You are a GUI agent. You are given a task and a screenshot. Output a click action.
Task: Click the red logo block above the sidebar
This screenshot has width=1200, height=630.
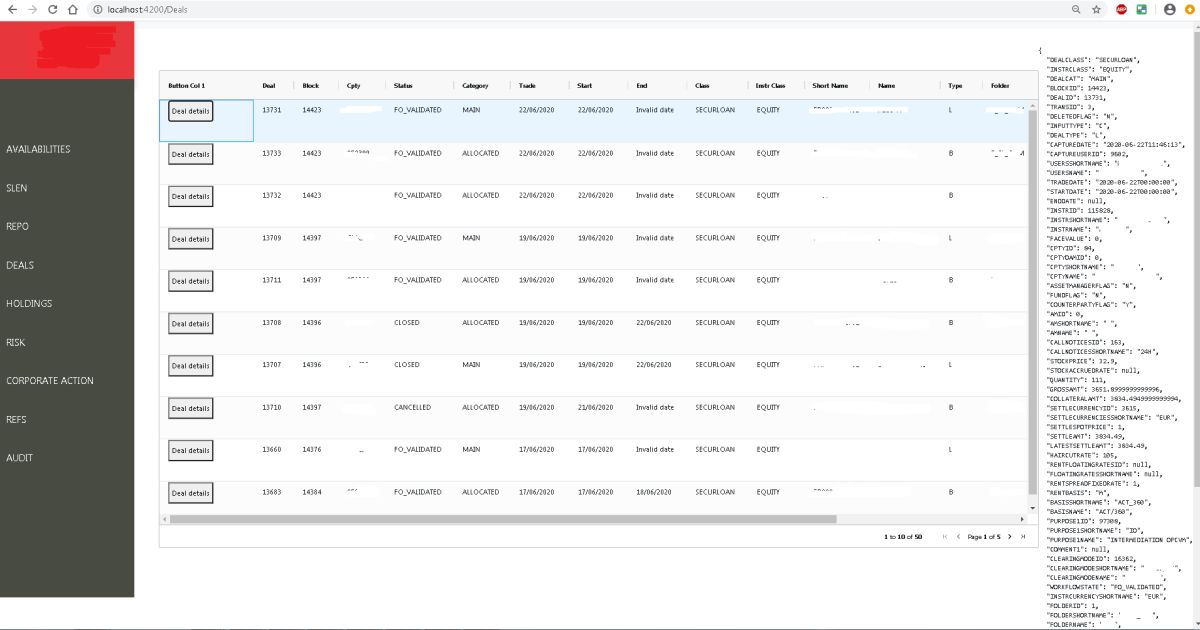67,50
